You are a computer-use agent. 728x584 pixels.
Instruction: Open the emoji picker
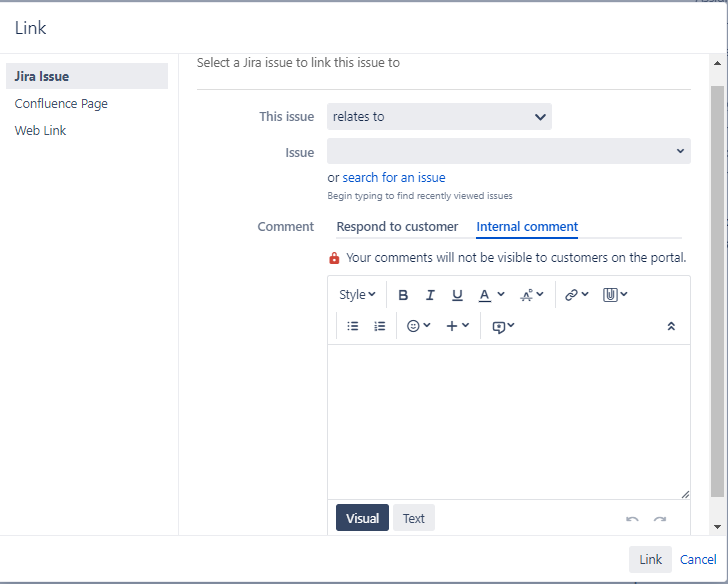(x=418, y=326)
